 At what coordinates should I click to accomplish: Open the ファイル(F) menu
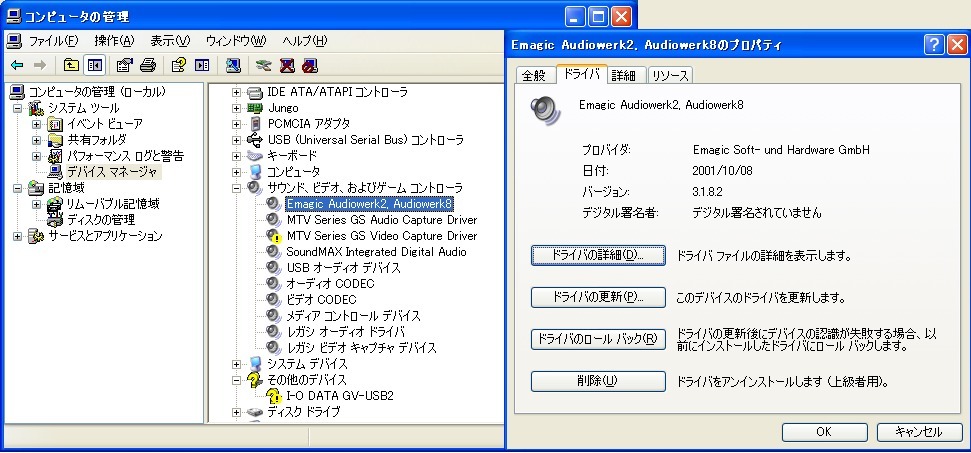[53, 41]
